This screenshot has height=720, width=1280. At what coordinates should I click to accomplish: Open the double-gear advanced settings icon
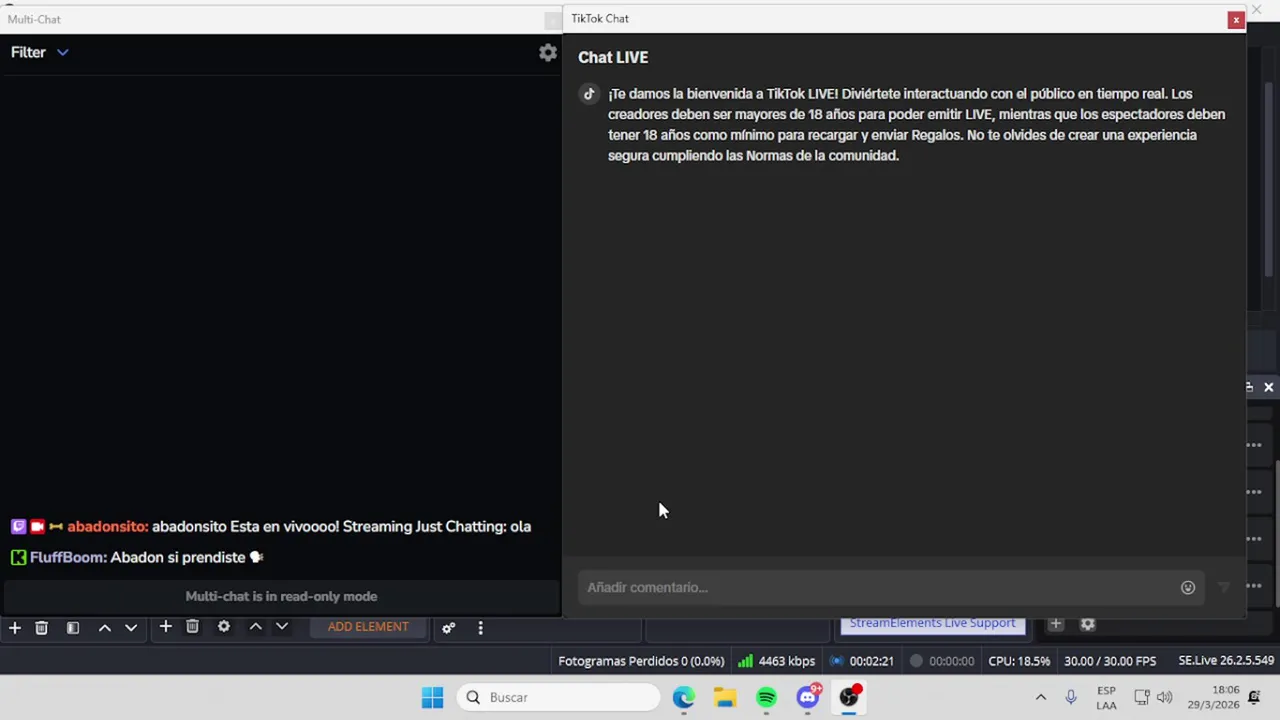[x=449, y=628]
